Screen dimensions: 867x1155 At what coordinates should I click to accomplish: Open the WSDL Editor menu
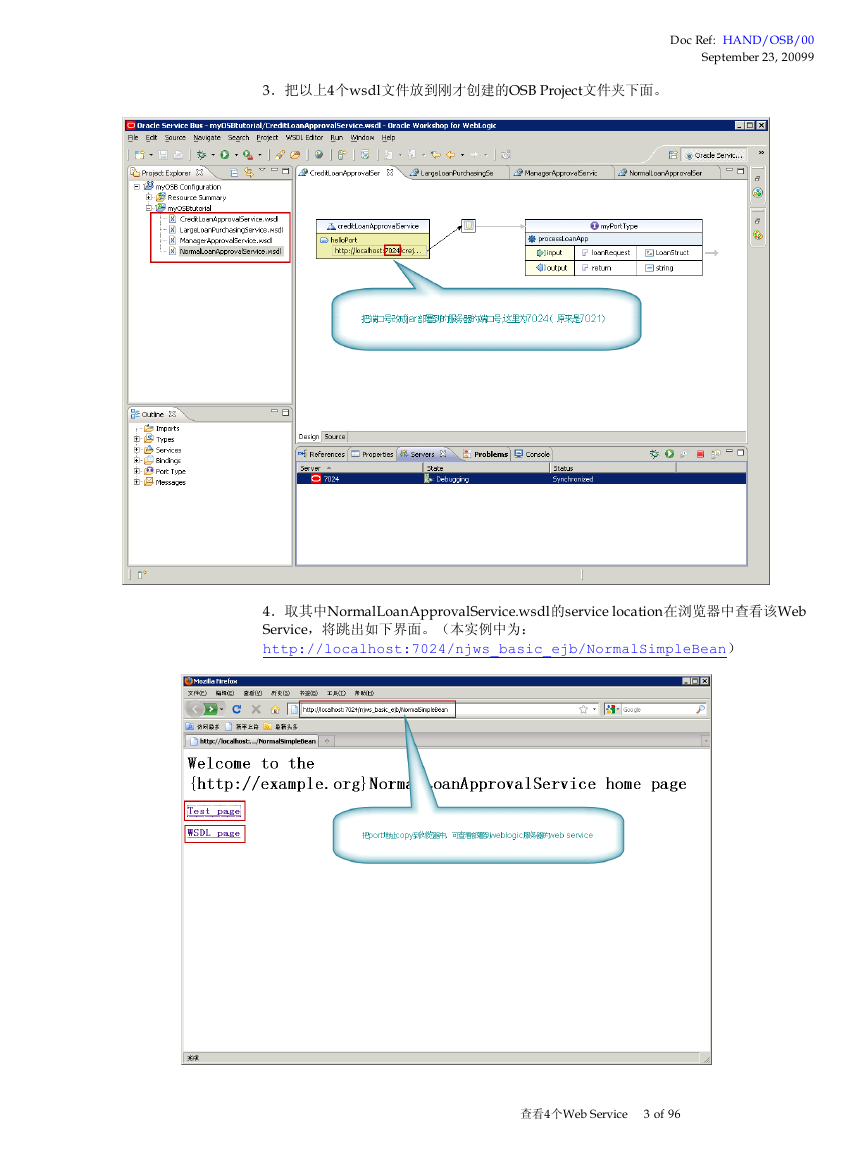tap(304, 138)
